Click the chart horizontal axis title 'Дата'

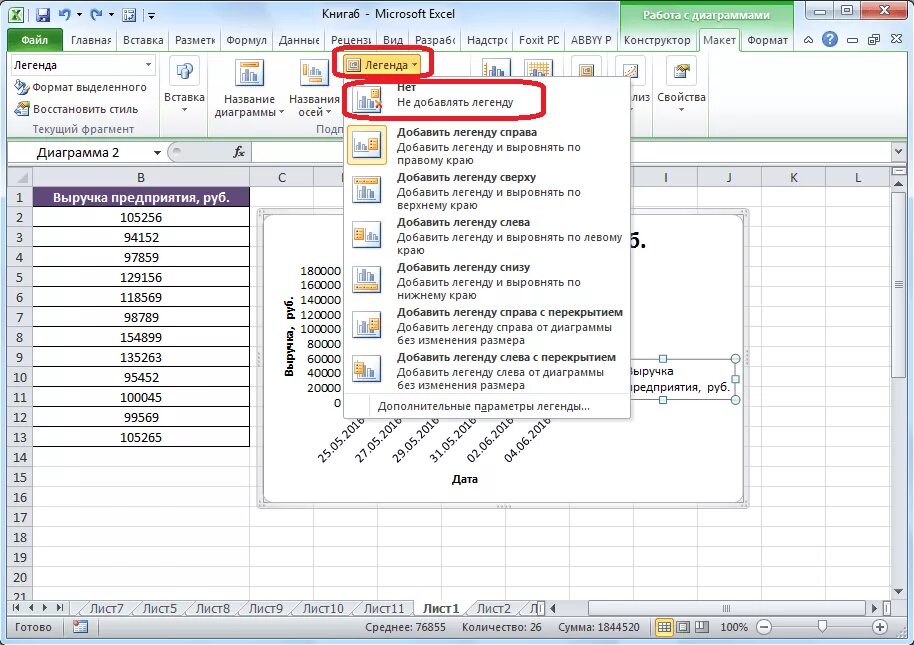tap(465, 479)
